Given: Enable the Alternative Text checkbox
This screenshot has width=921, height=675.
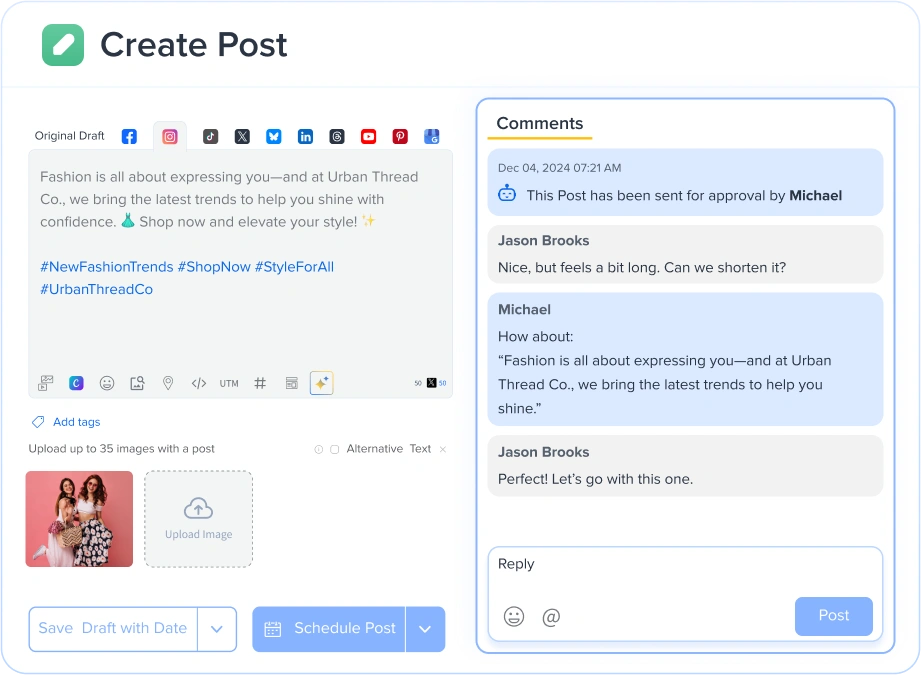Looking at the screenshot, I should (x=333, y=449).
